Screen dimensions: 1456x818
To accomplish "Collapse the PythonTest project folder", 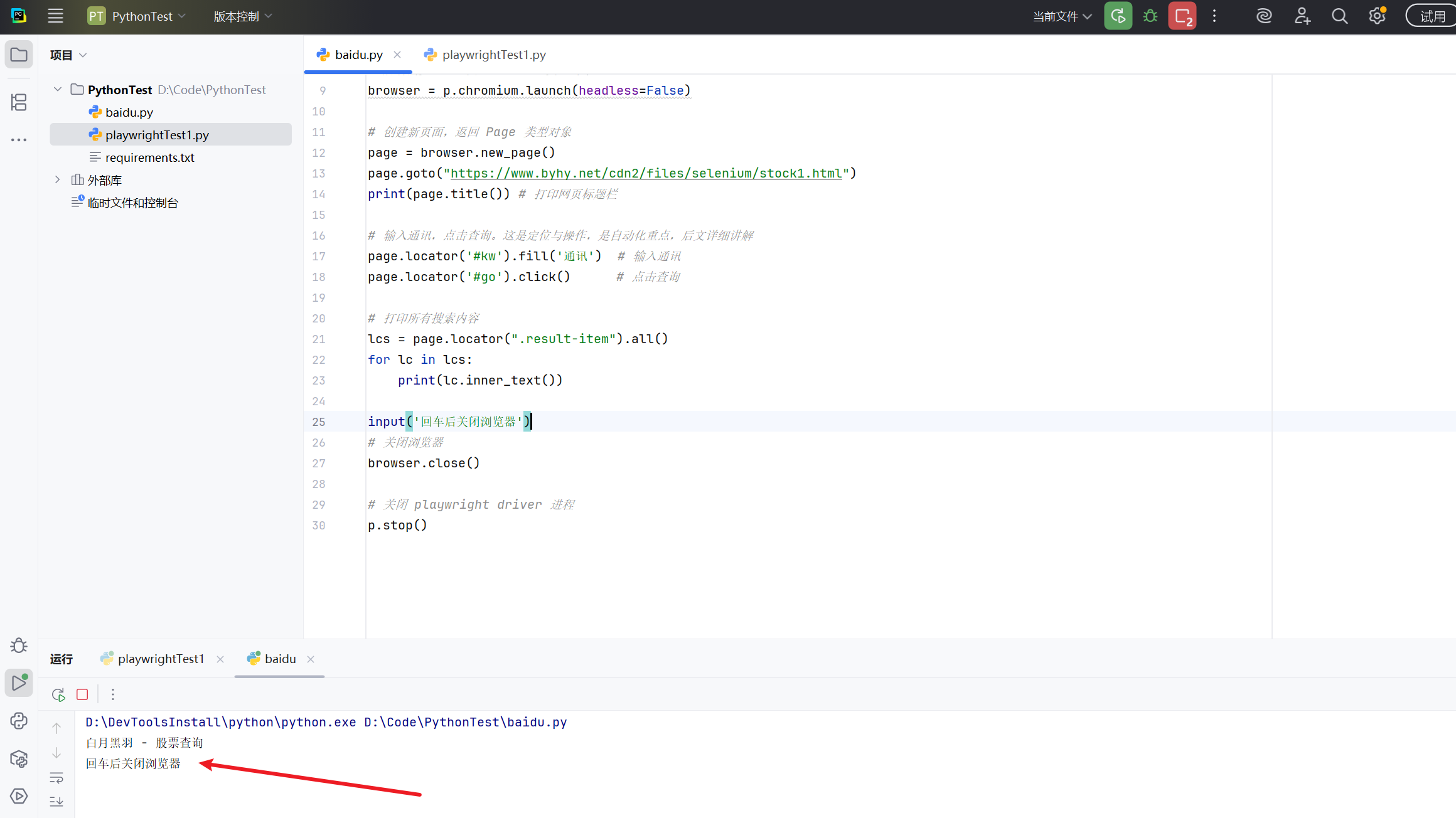I will click(58, 90).
